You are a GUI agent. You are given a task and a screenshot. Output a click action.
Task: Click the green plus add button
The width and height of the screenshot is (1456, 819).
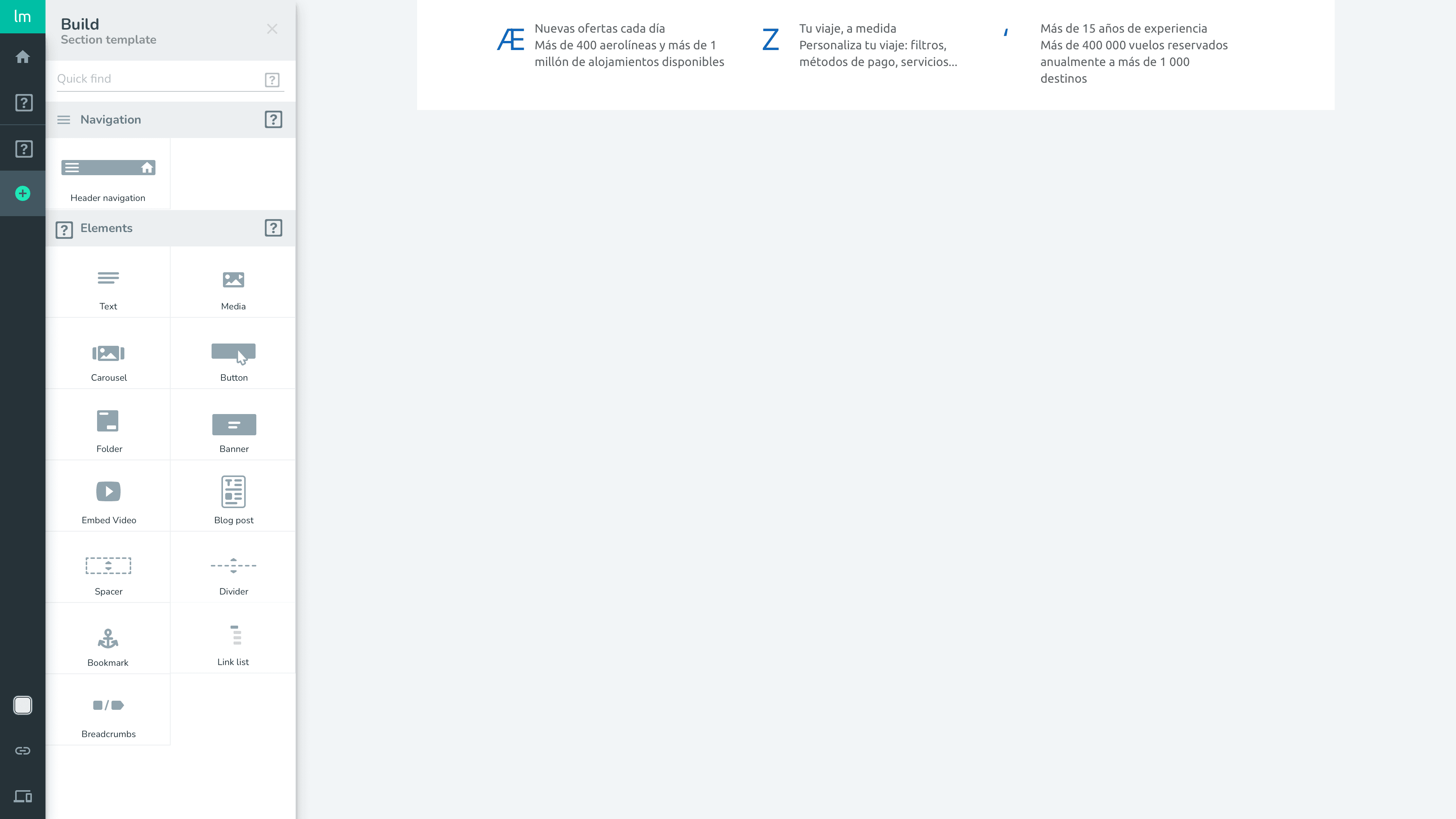tap(23, 194)
